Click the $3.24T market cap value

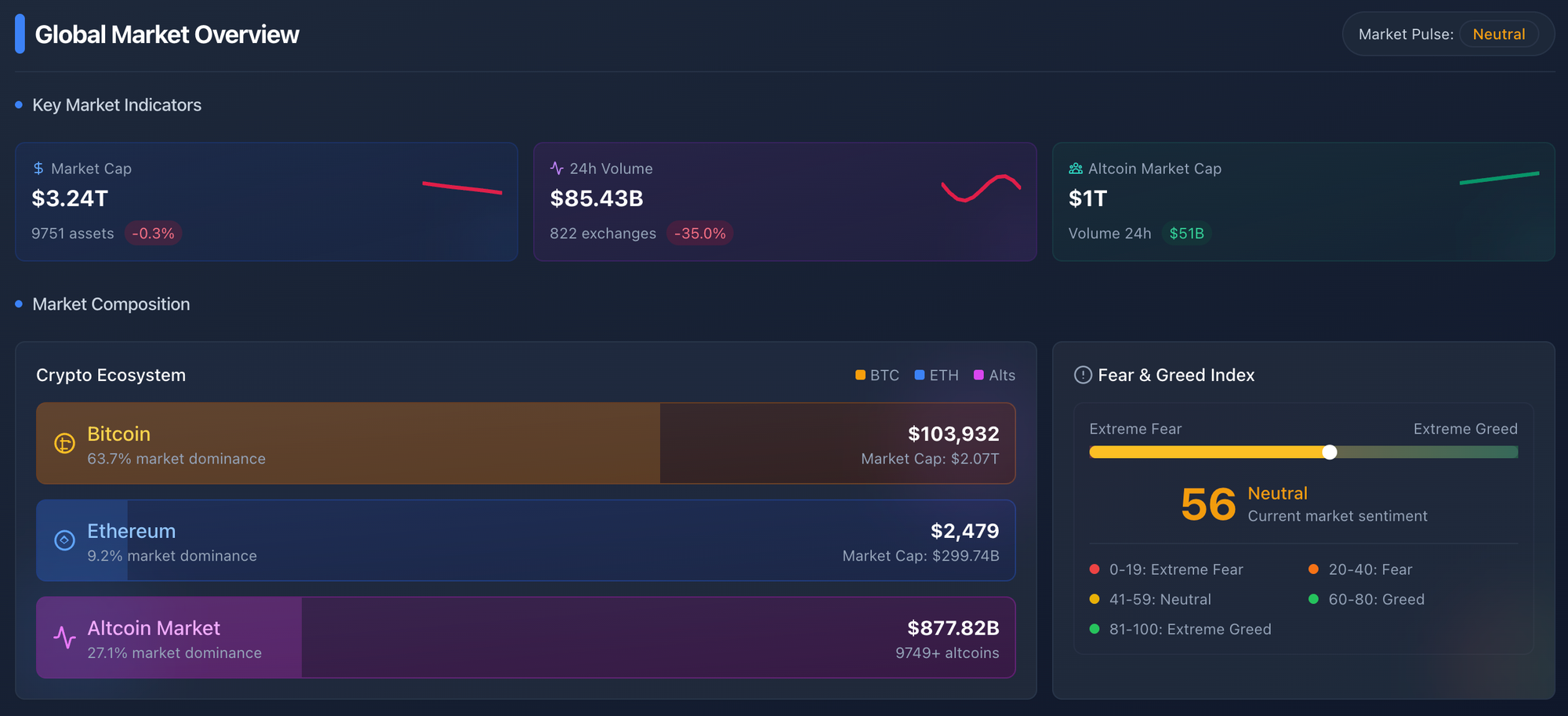click(x=70, y=198)
